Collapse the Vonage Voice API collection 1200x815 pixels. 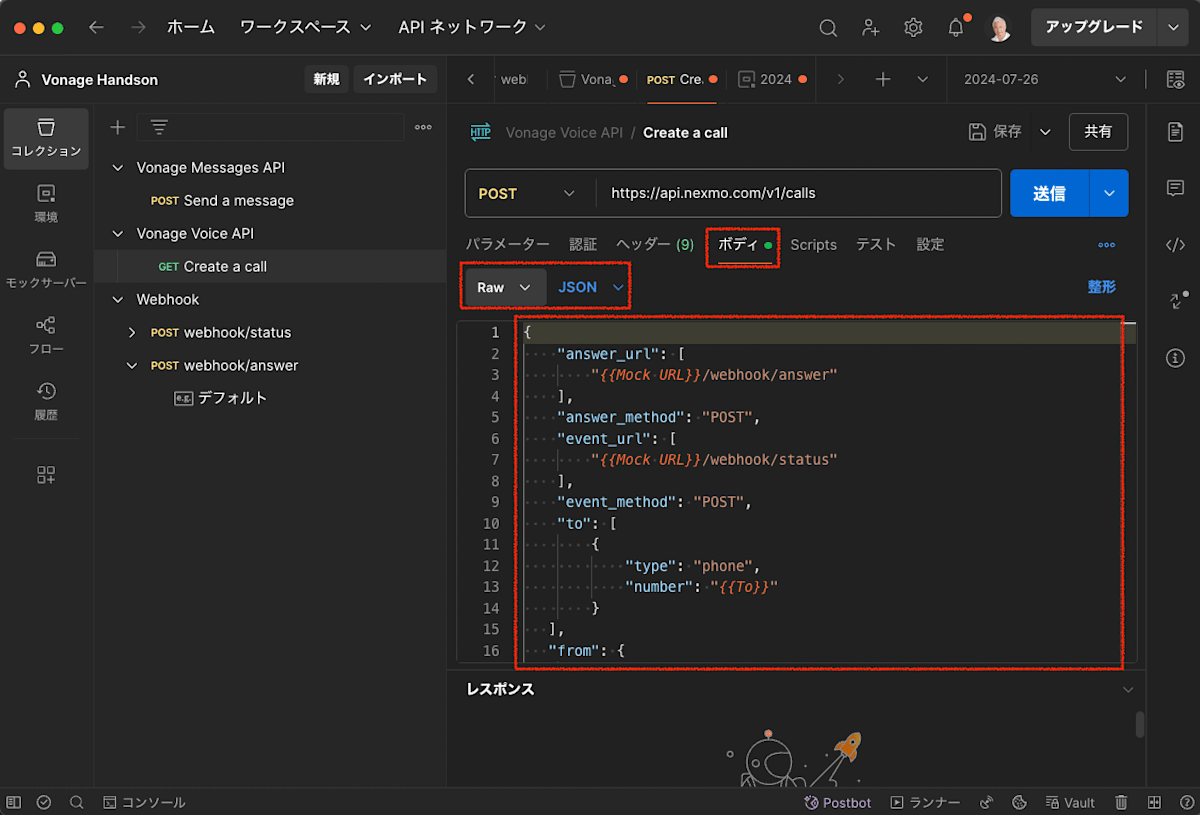tap(118, 234)
